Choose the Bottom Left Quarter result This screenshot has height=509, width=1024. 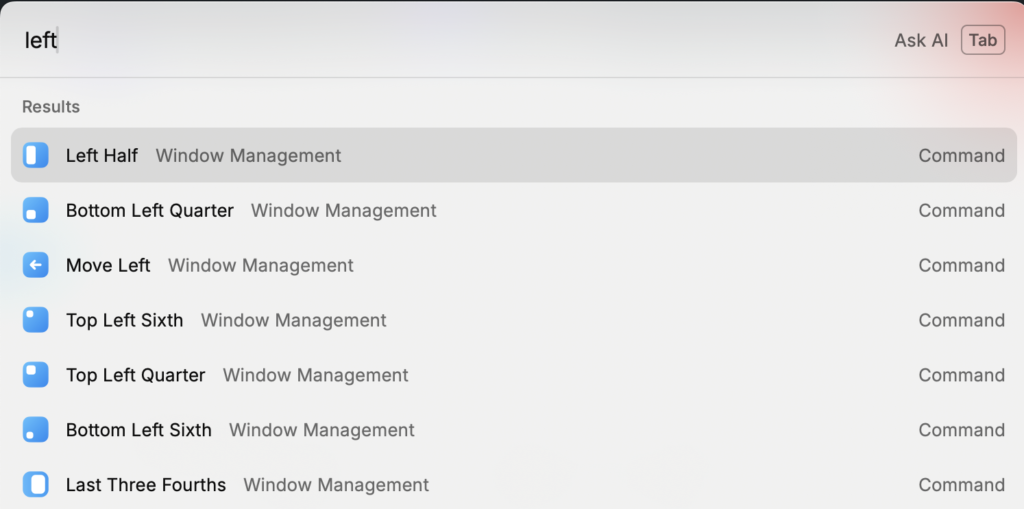[x=150, y=210]
